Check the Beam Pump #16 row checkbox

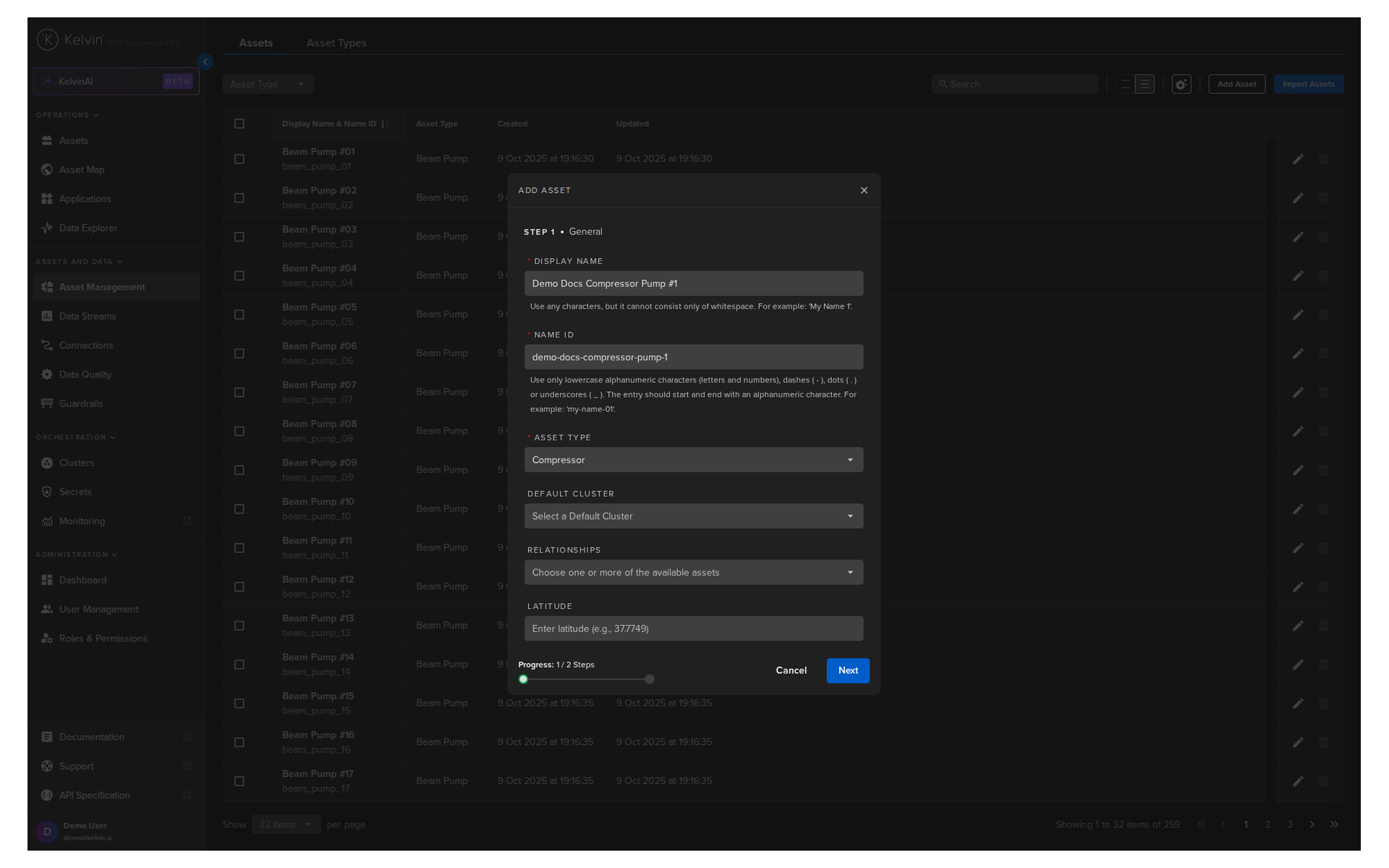click(x=239, y=742)
